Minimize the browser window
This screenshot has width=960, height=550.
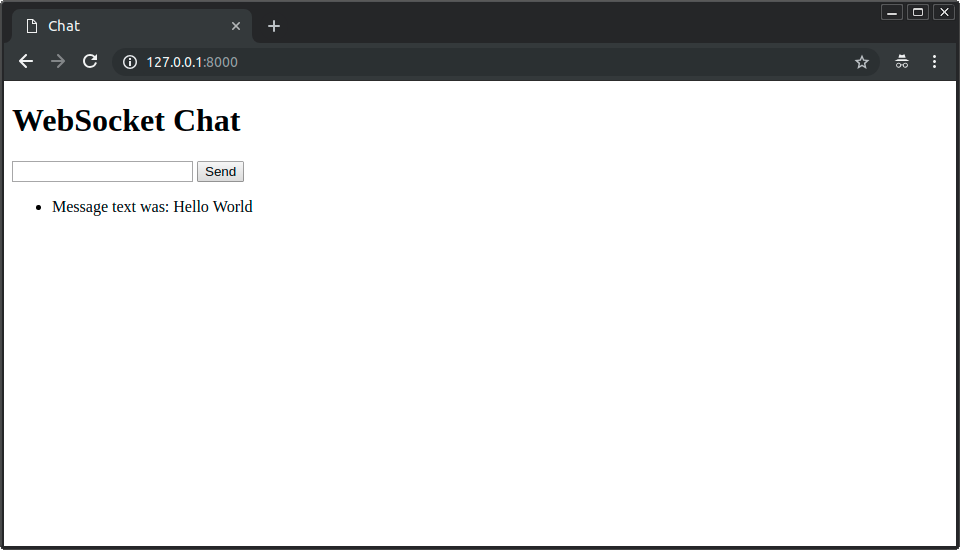point(892,12)
